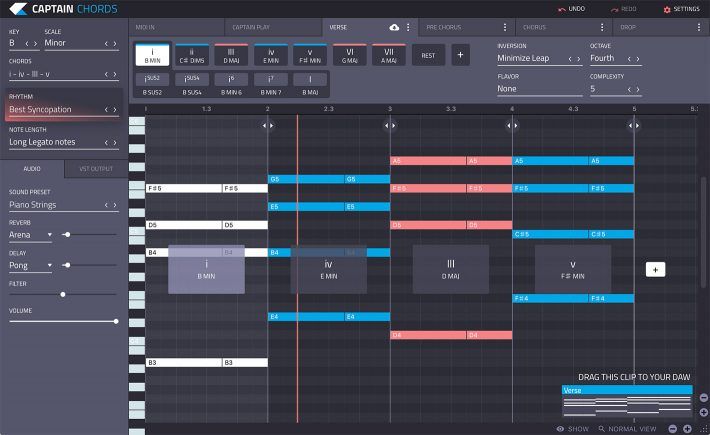Image resolution: width=710 pixels, height=435 pixels.
Task: Switch to the Captain Play tab
Action: click(x=273, y=28)
